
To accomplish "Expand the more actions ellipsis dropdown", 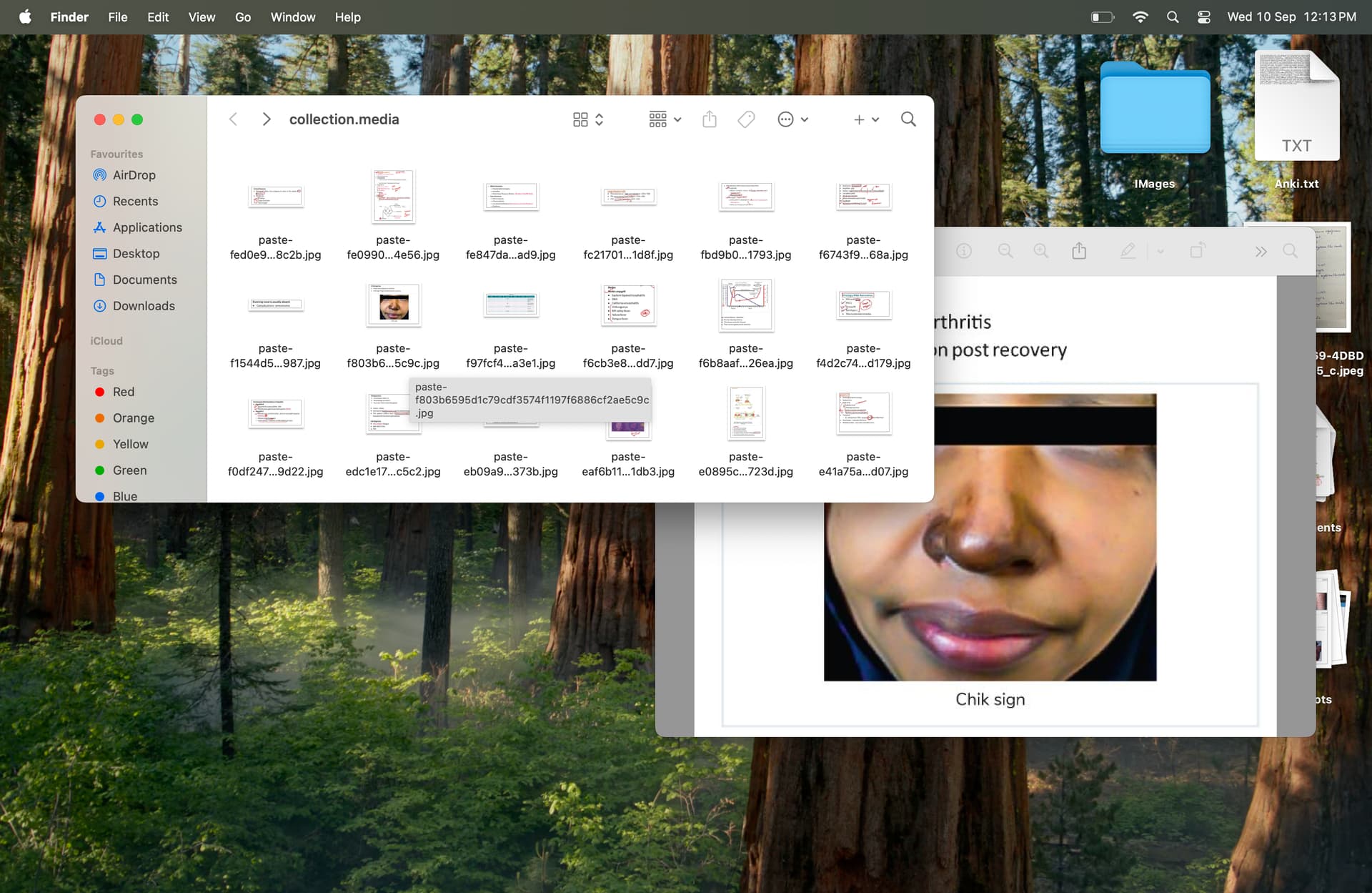I will [792, 119].
